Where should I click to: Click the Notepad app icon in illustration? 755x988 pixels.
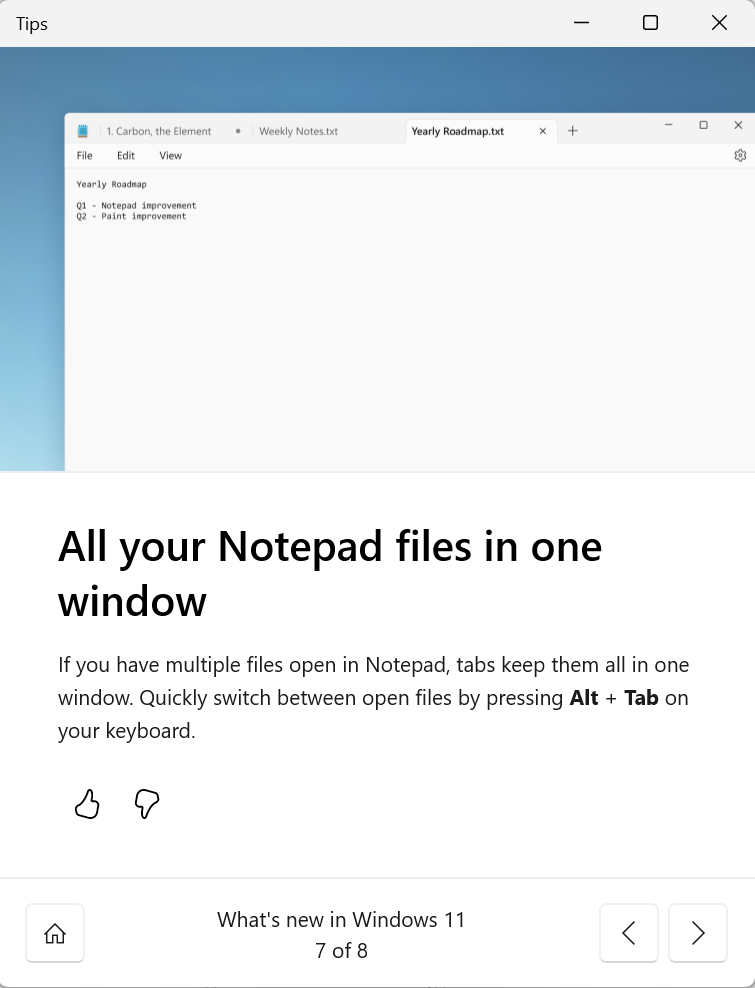click(x=83, y=131)
